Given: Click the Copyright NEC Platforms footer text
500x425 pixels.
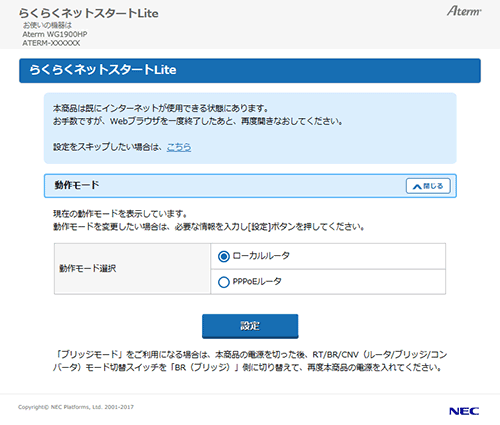Looking at the screenshot, I should pyautogui.click(x=76, y=407).
